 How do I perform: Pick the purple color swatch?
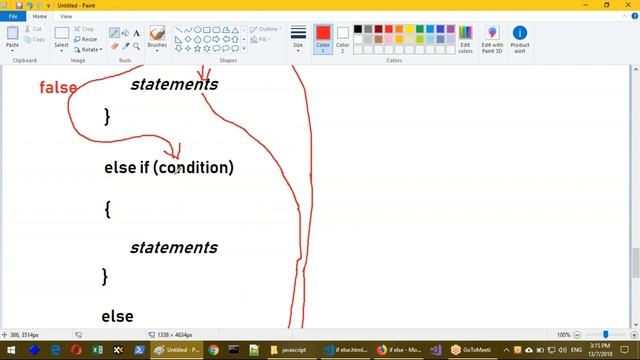point(451,29)
